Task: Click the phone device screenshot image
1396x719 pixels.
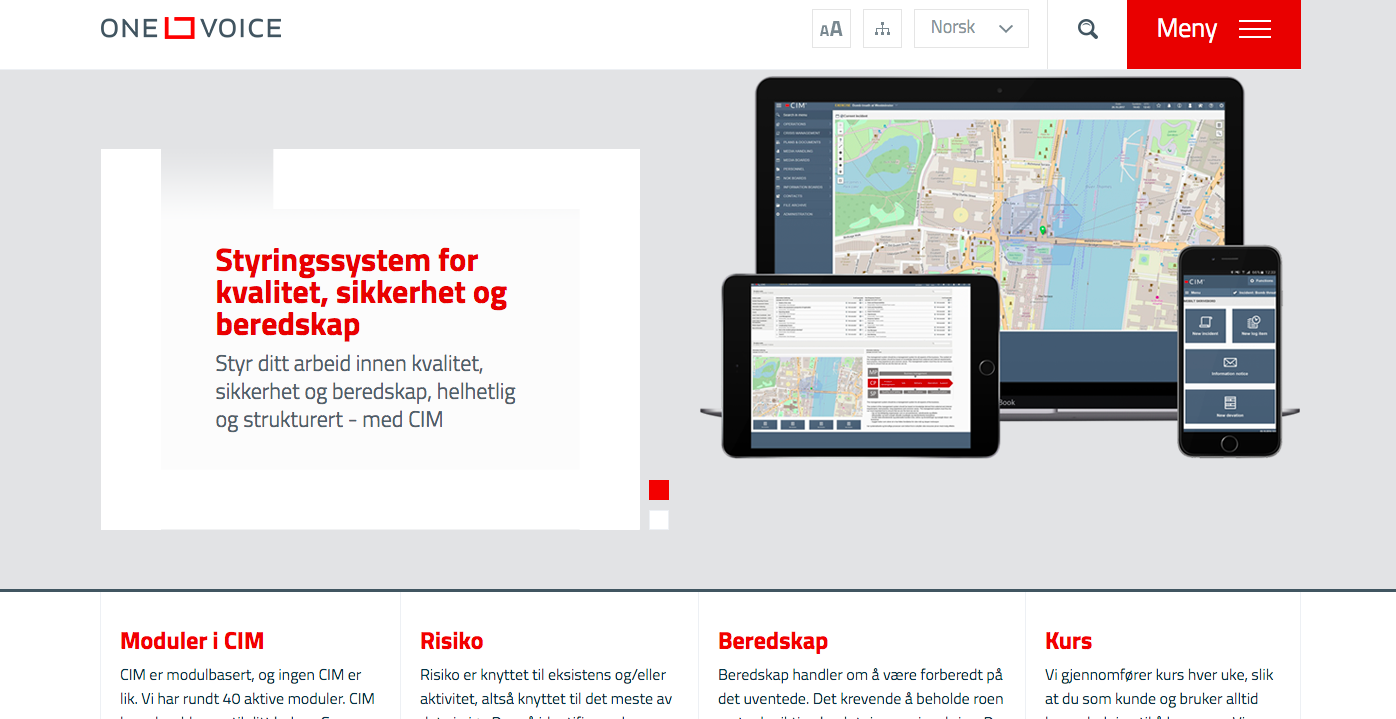Action: (1229, 351)
